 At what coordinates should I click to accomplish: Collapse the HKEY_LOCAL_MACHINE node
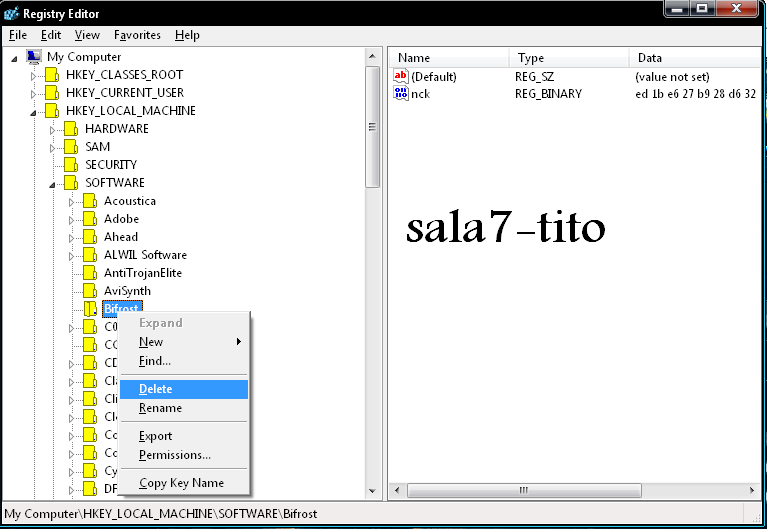click(x=33, y=113)
